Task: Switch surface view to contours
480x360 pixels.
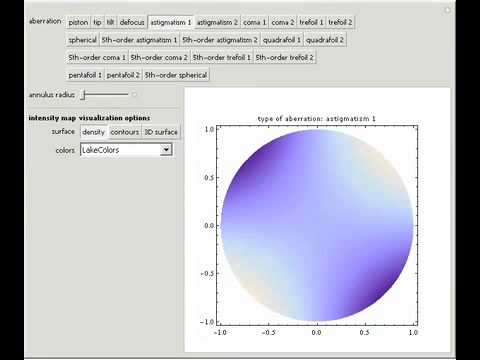Action: coord(125,132)
